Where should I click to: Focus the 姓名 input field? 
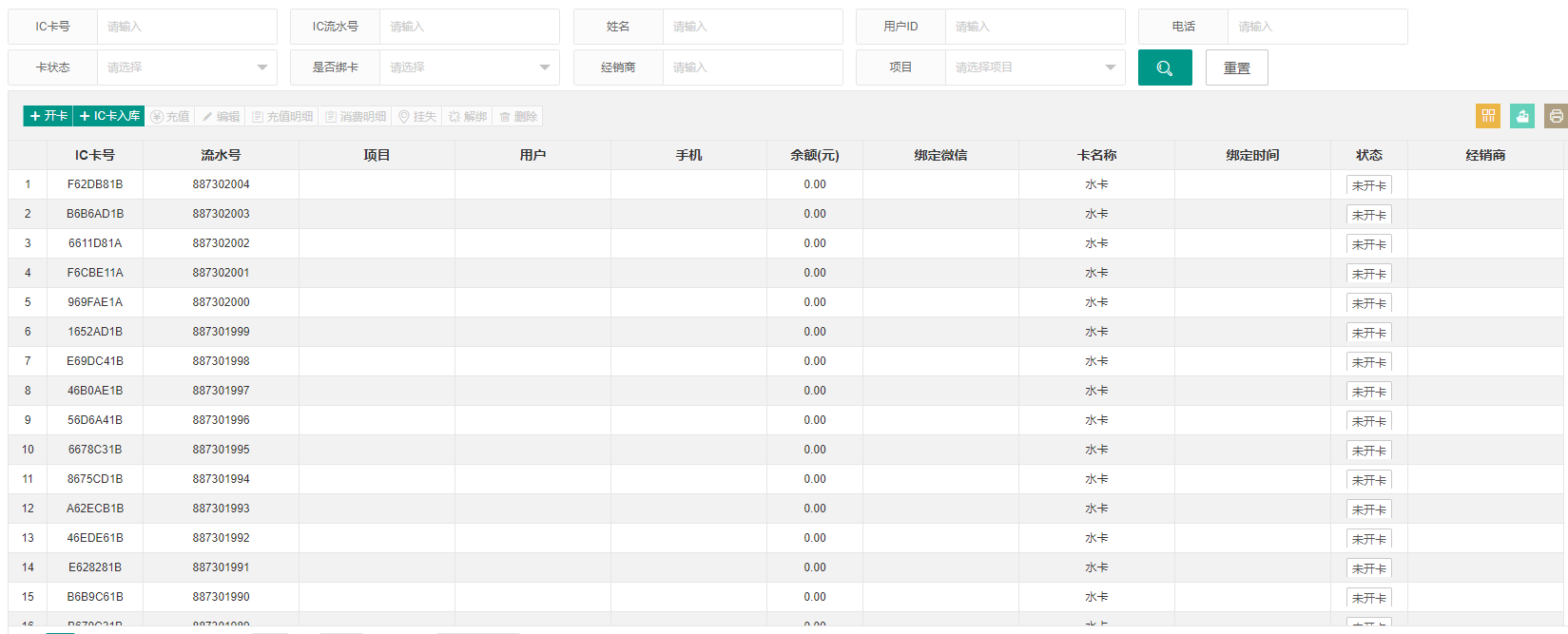753,27
